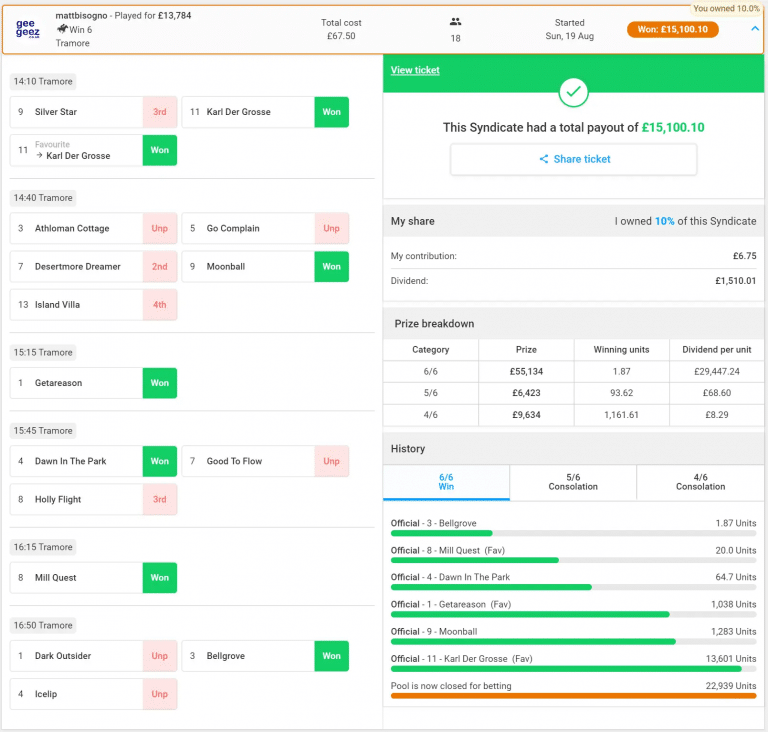This screenshot has width=768, height=732.
Task: Switch to the 6/6 Win tab
Action: point(446,482)
